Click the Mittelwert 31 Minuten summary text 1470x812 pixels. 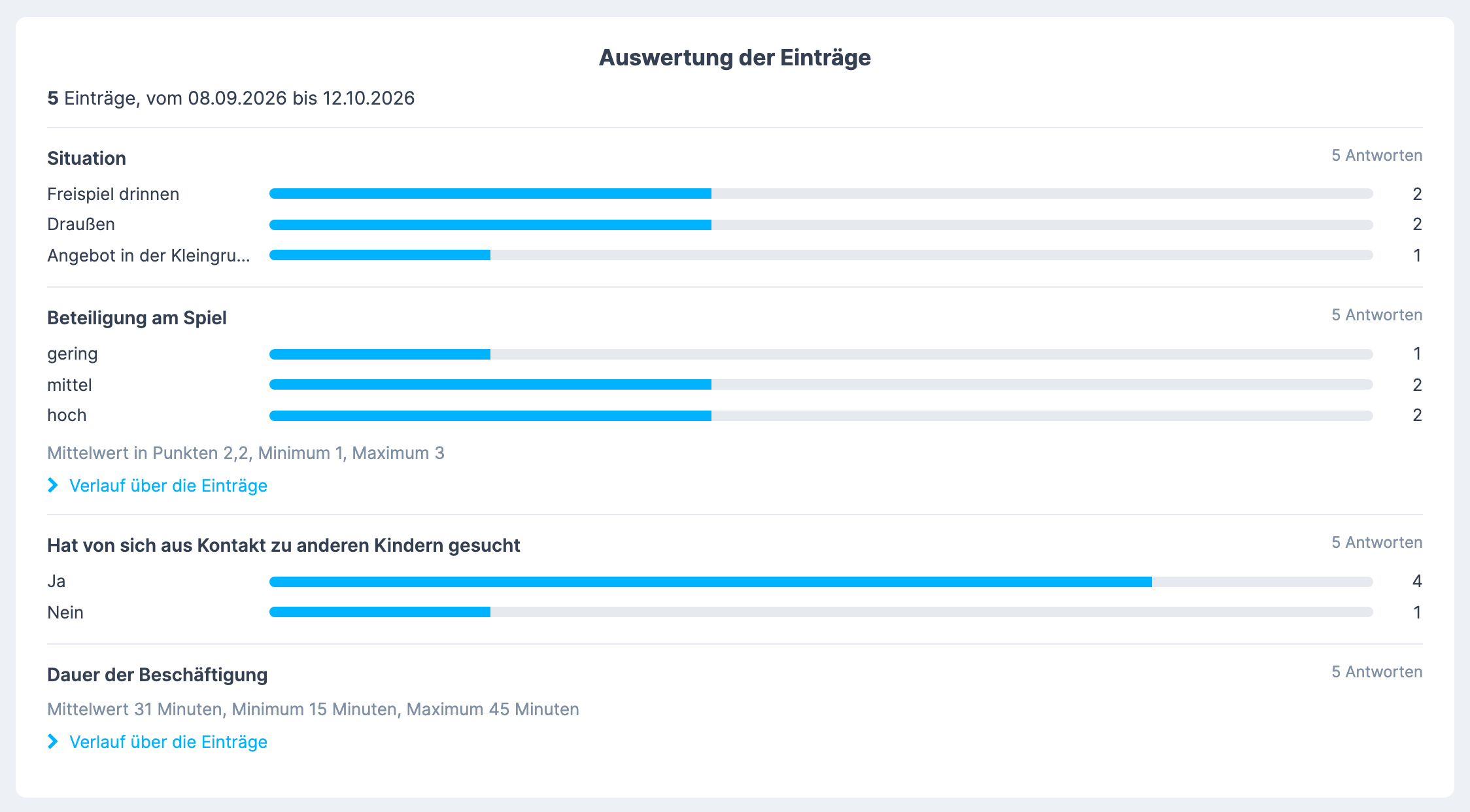click(313, 709)
